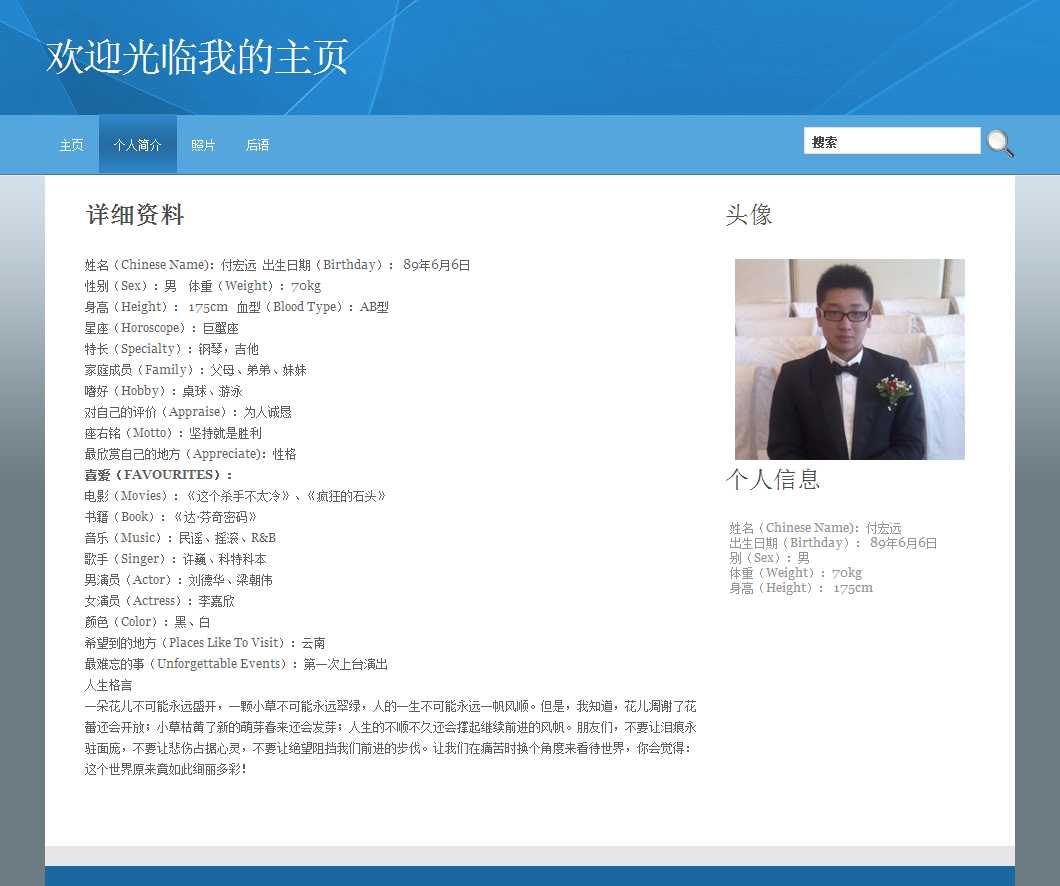Click the 音乐 (Music) line
The height and width of the screenshot is (886, 1060).
[x=180, y=538]
